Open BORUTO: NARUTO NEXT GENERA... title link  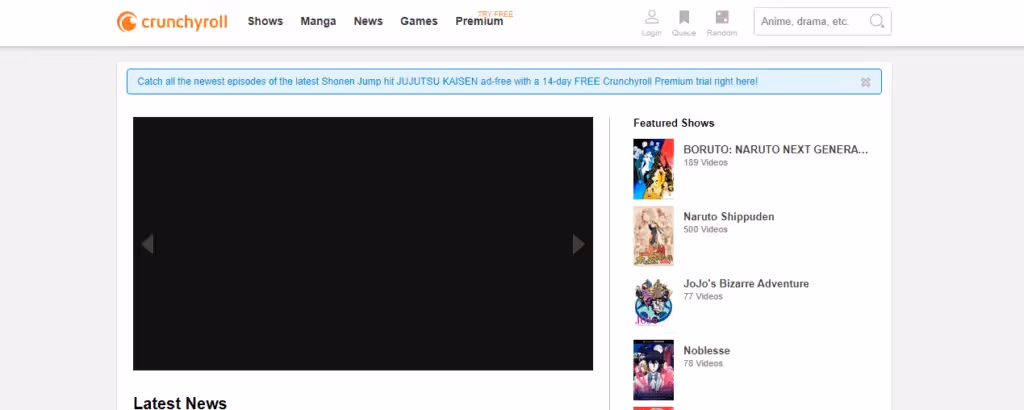pyautogui.click(x=776, y=150)
